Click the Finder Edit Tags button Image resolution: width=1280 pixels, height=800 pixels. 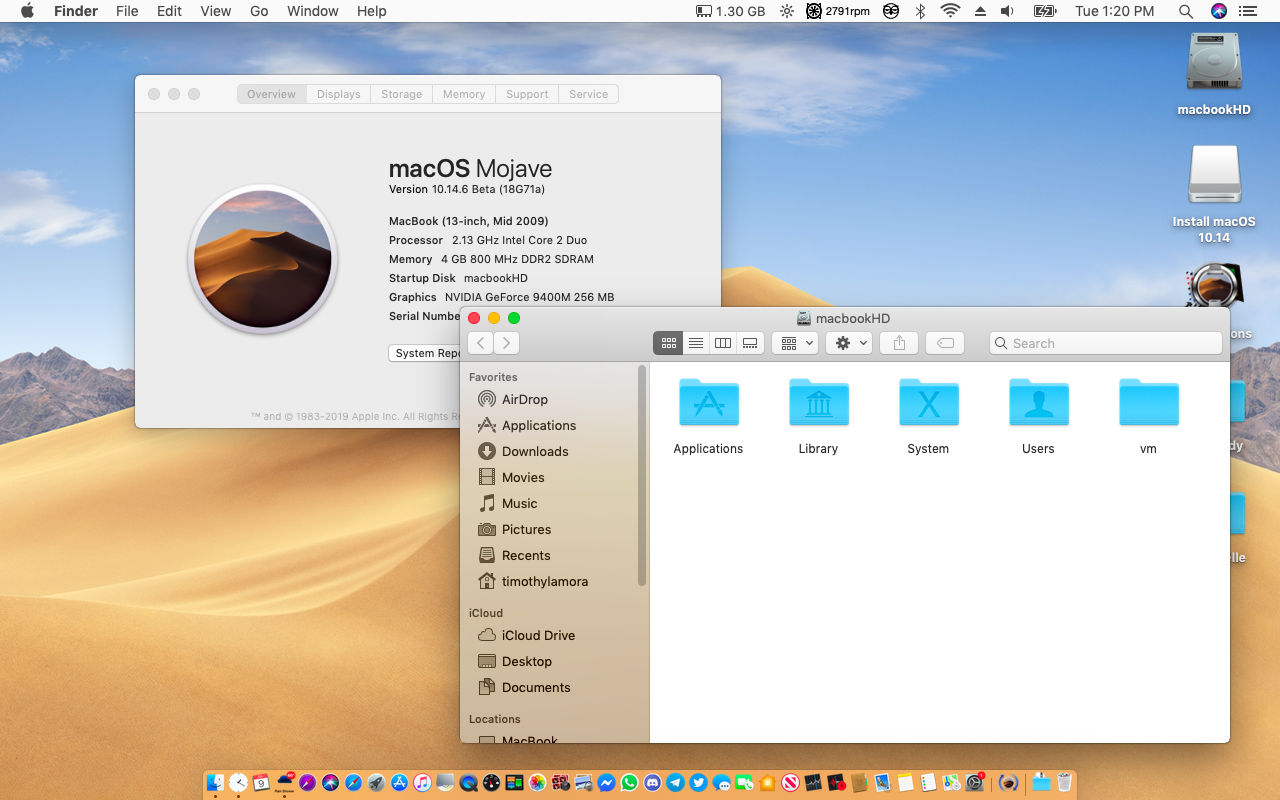(x=945, y=343)
